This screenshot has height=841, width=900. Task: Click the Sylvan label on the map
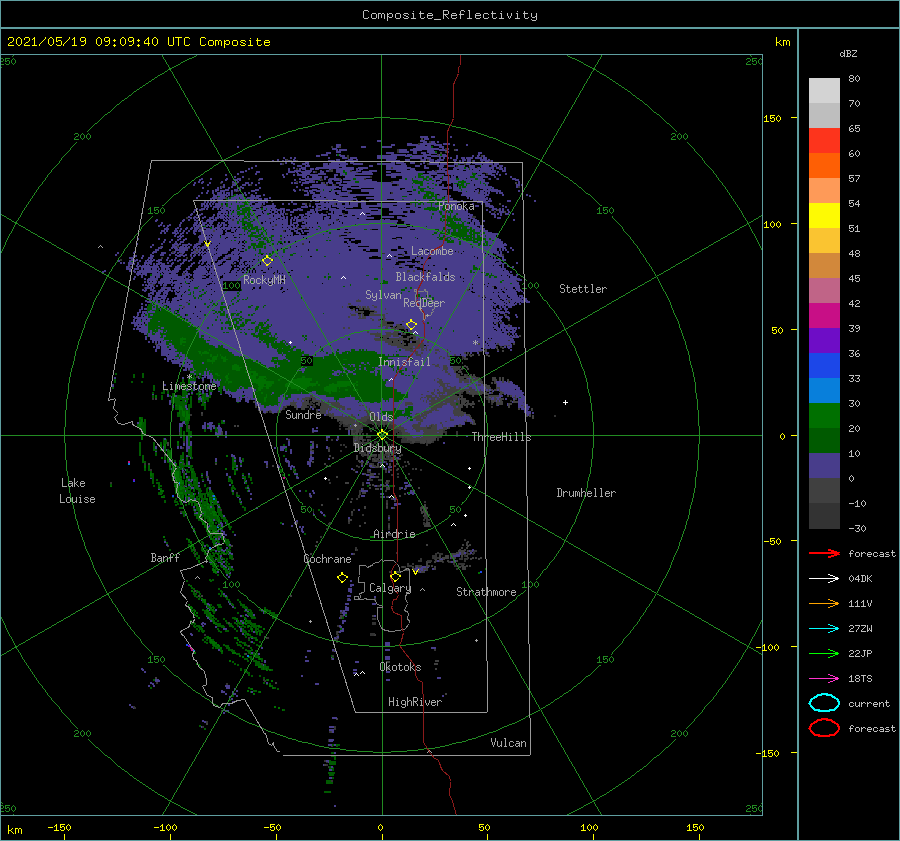click(x=383, y=295)
